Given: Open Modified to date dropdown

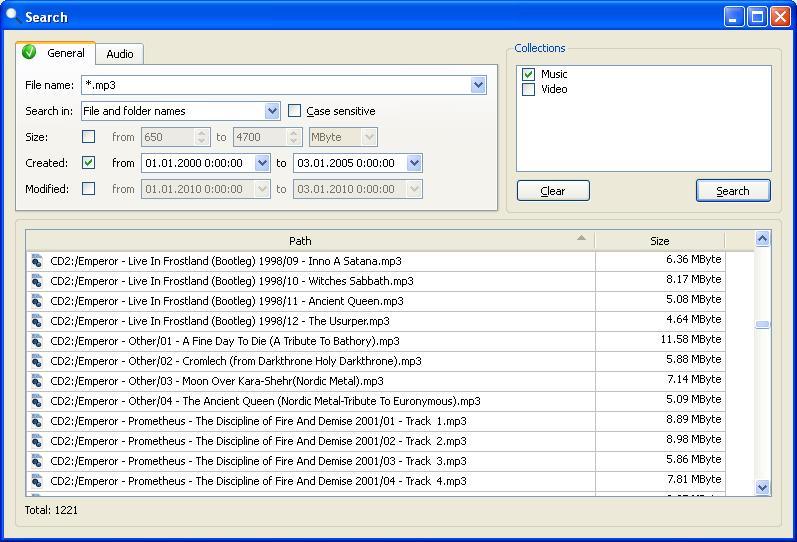Looking at the screenshot, I should click(414, 189).
